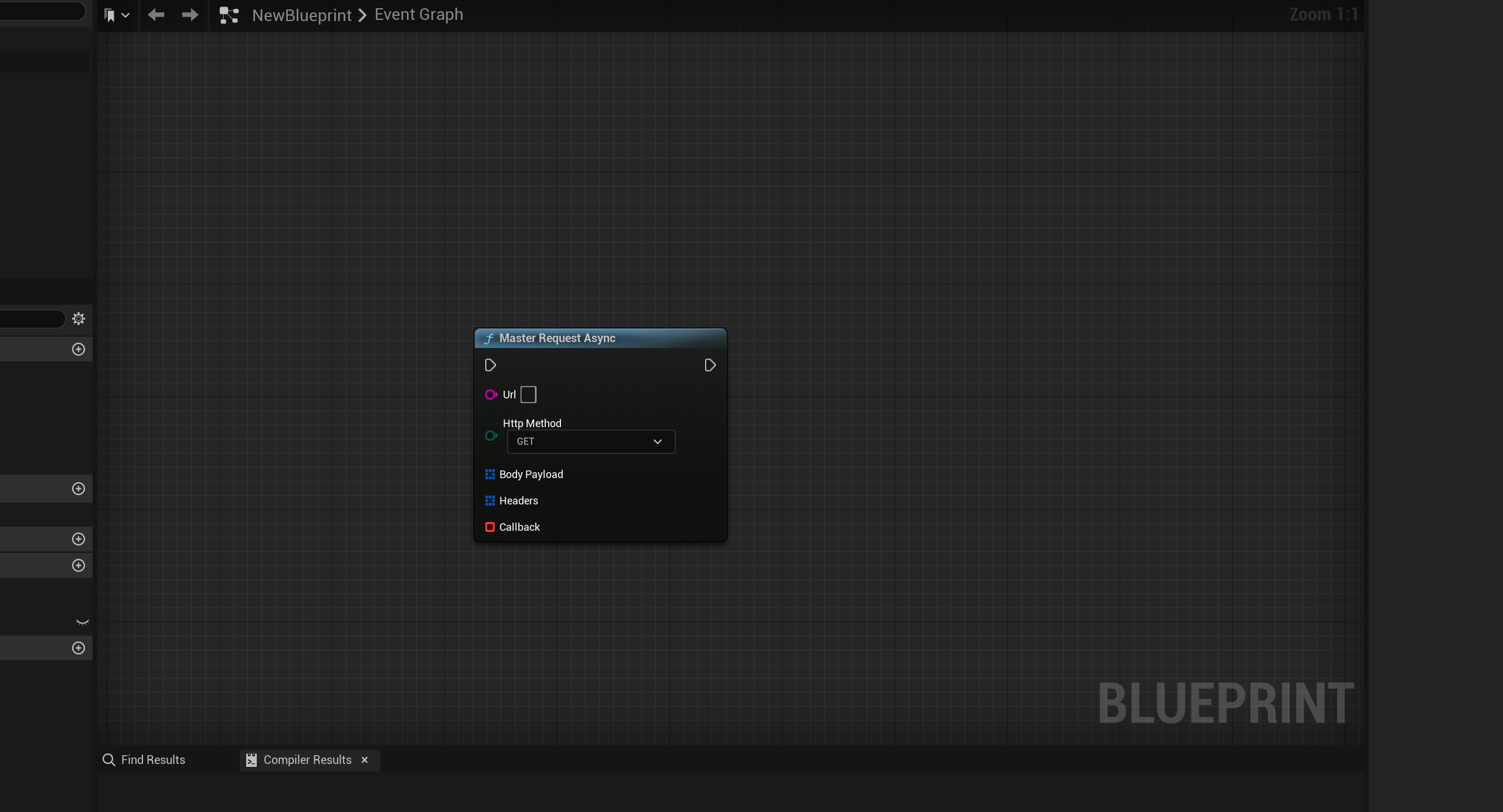Click the Url string input field
The width and height of the screenshot is (1503, 812).
(x=528, y=394)
